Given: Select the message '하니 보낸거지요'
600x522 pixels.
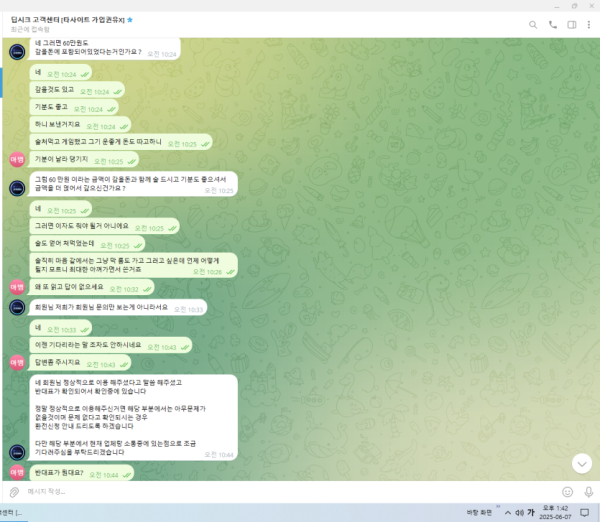Looking at the screenshot, I should [80, 125].
